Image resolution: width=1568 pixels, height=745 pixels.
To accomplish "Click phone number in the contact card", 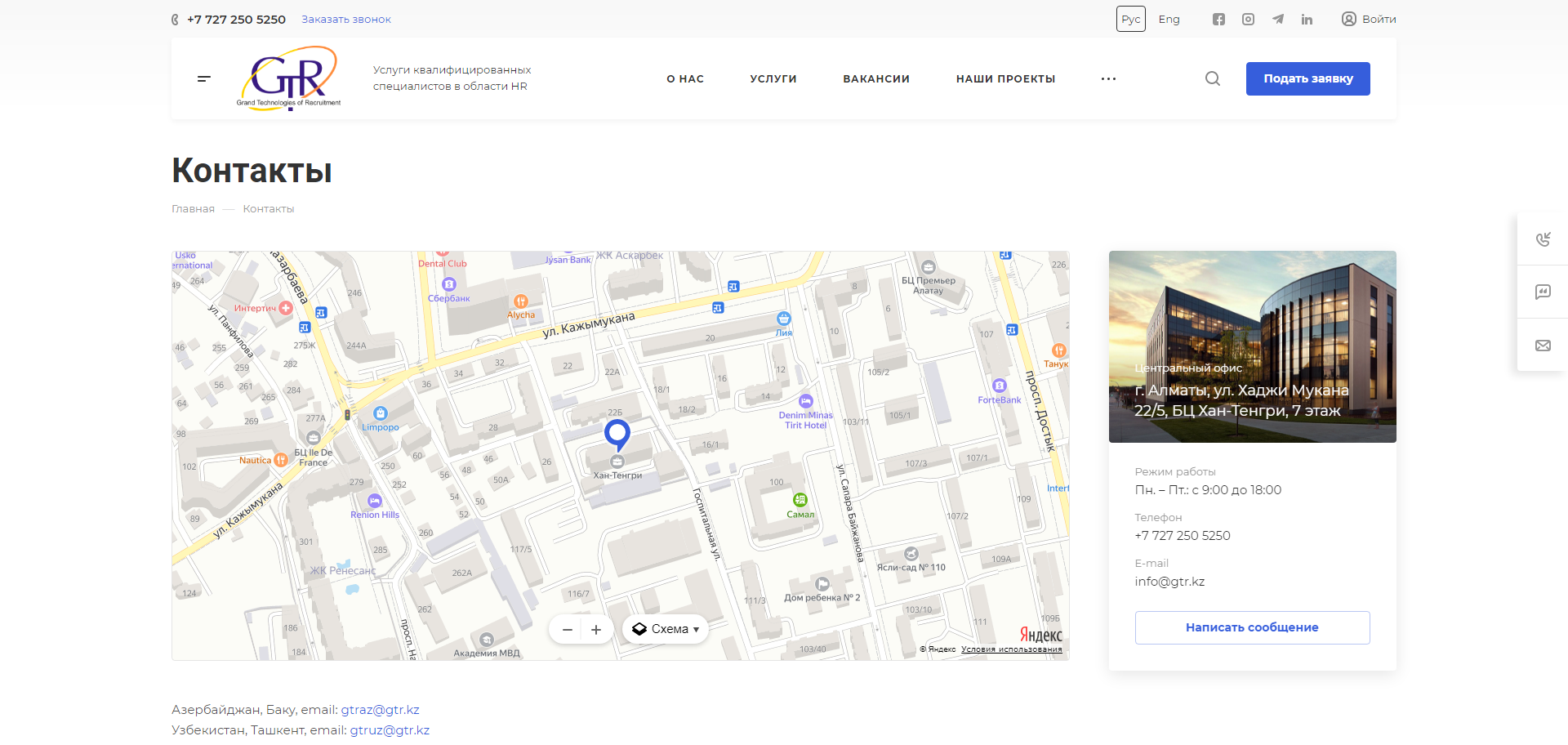I will 1182,536.
